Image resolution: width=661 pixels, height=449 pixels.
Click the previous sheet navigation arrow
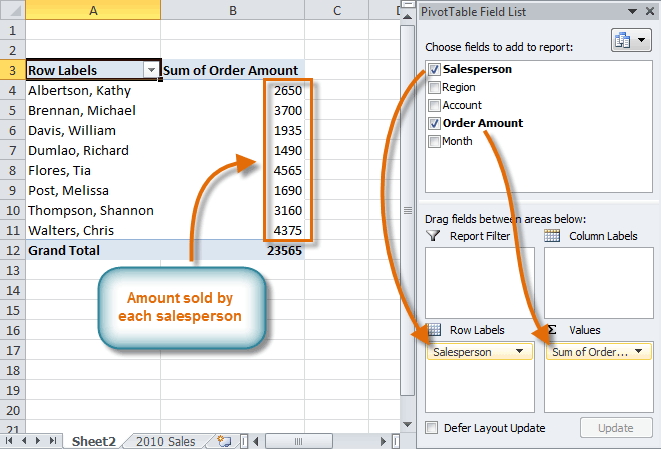[x=24, y=440]
